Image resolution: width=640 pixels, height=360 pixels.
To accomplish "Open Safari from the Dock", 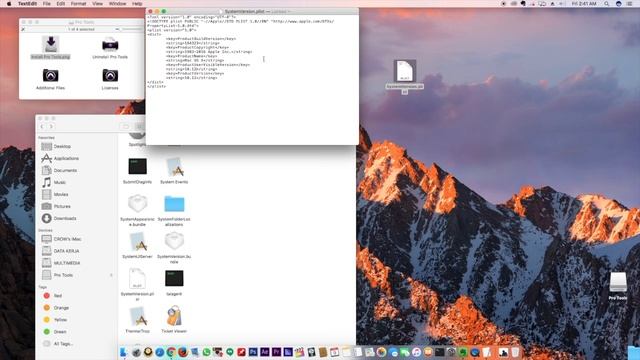I will pyautogui.click(x=160, y=352).
